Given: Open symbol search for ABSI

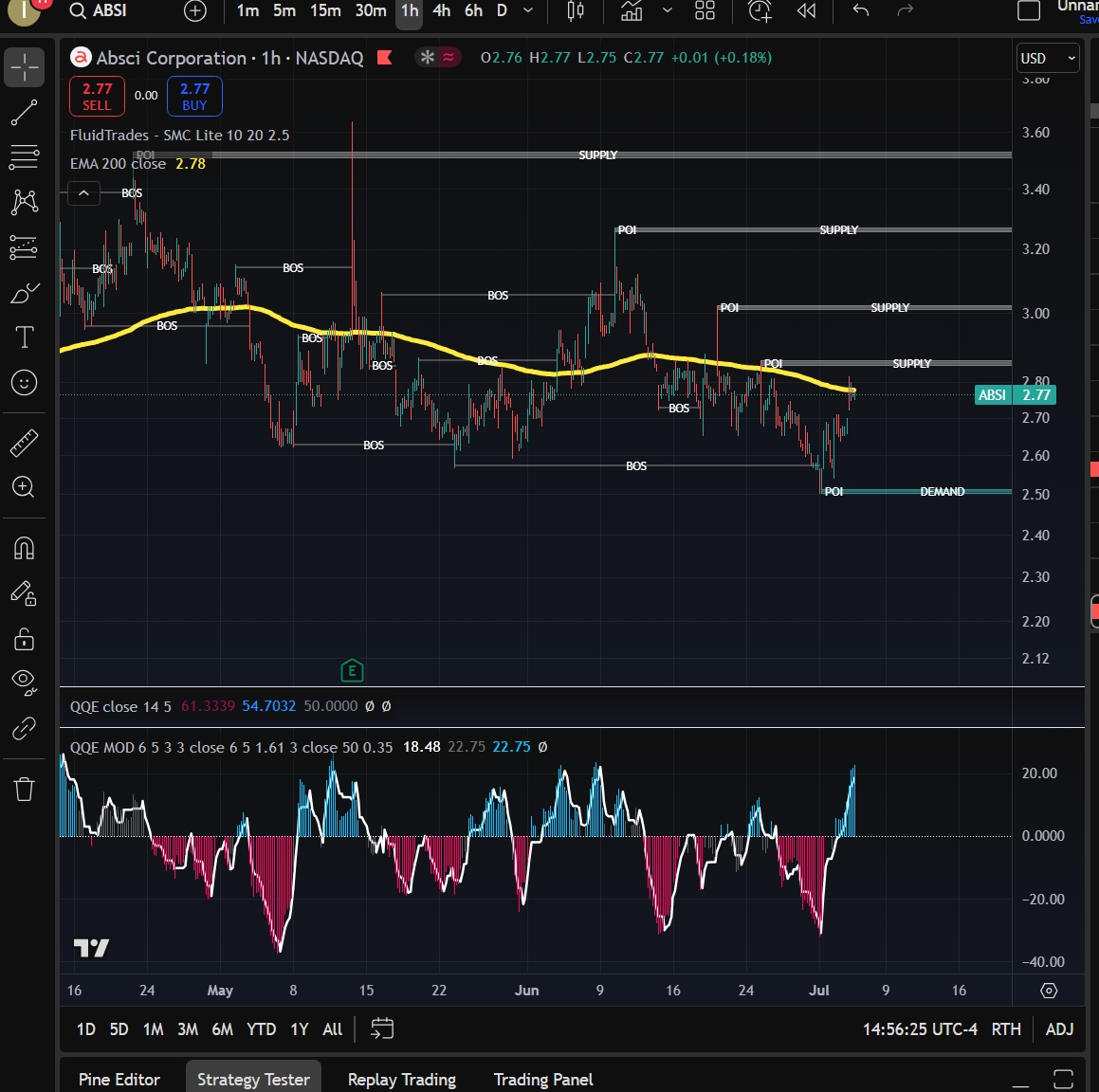Looking at the screenshot, I should (x=99, y=10).
